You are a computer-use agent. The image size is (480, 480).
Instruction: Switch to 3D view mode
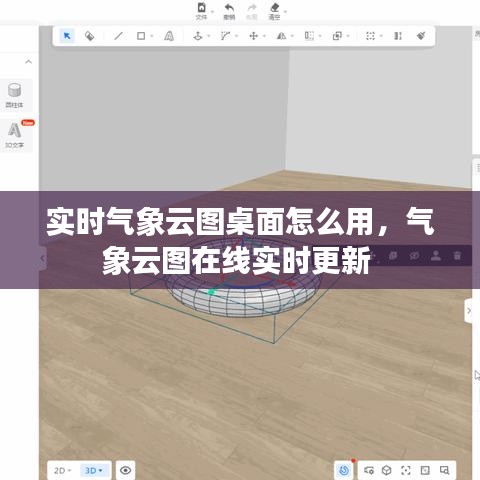[94, 471]
